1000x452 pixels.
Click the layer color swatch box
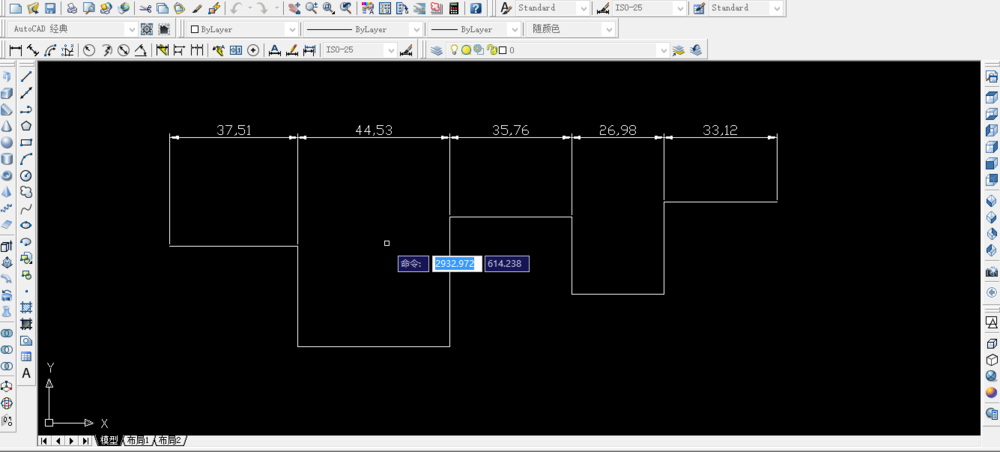[x=503, y=50]
